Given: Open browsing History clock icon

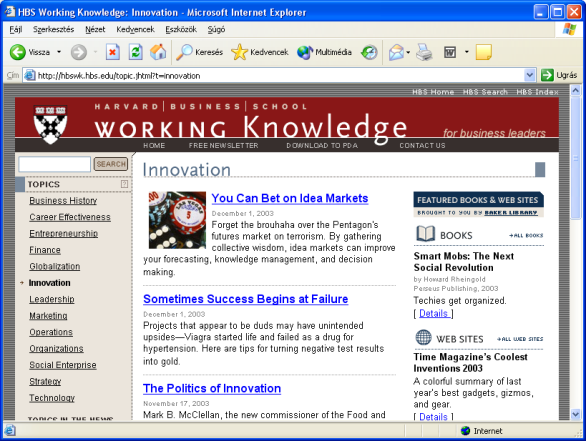Looking at the screenshot, I should 369,52.
